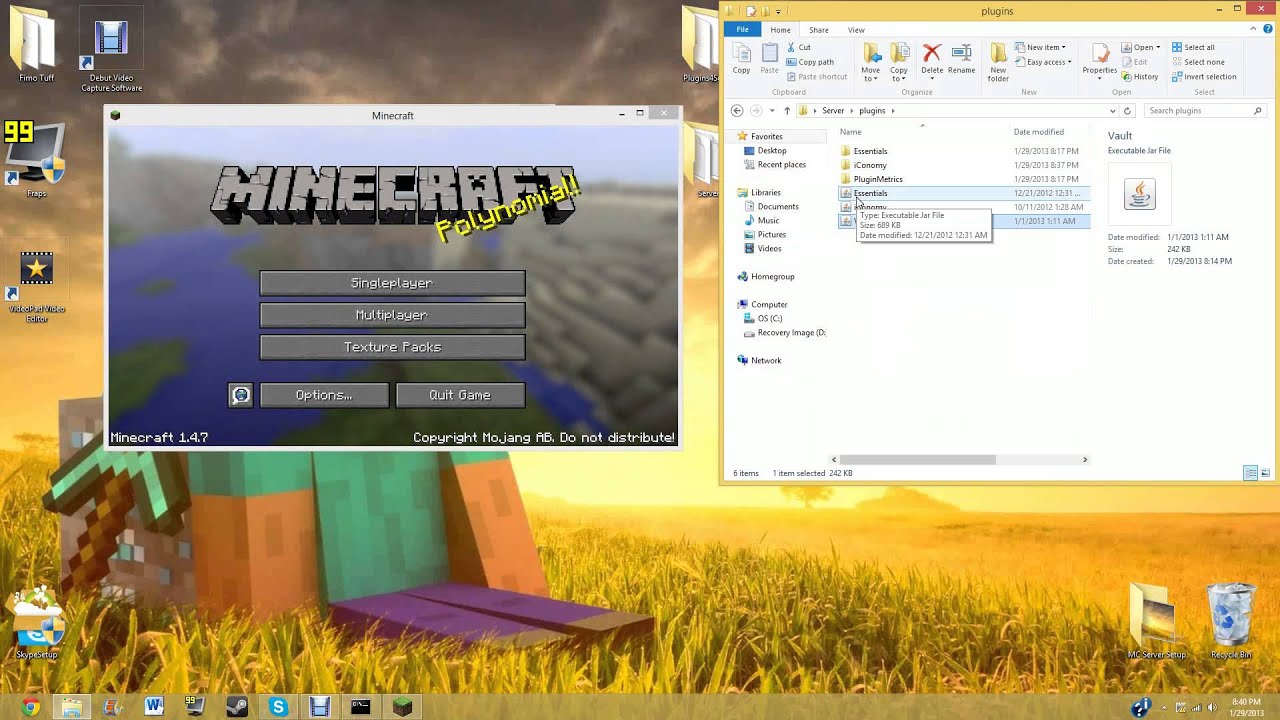The image size is (1280, 720).
Task: Click Invert selection in the ribbon
Action: pyautogui.click(x=1204, y=76)
